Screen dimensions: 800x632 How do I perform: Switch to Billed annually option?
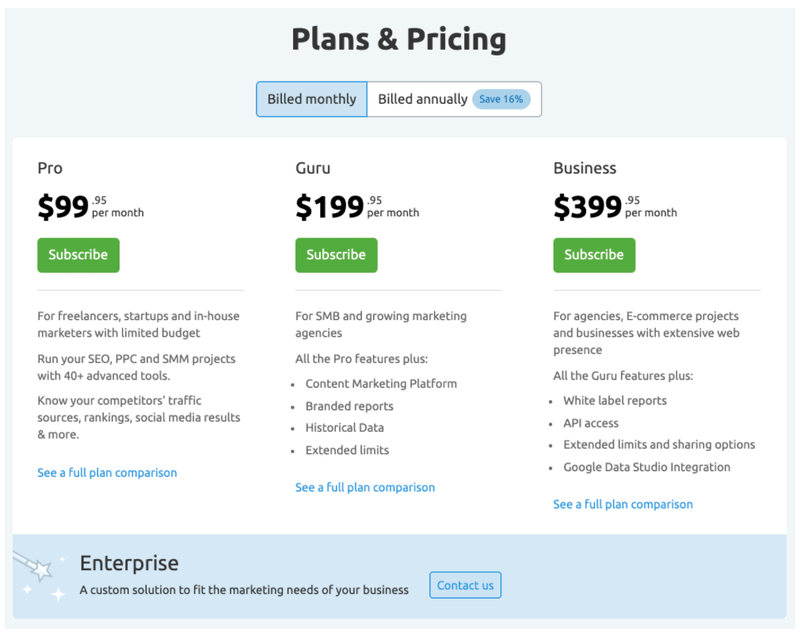click(422, 99)
